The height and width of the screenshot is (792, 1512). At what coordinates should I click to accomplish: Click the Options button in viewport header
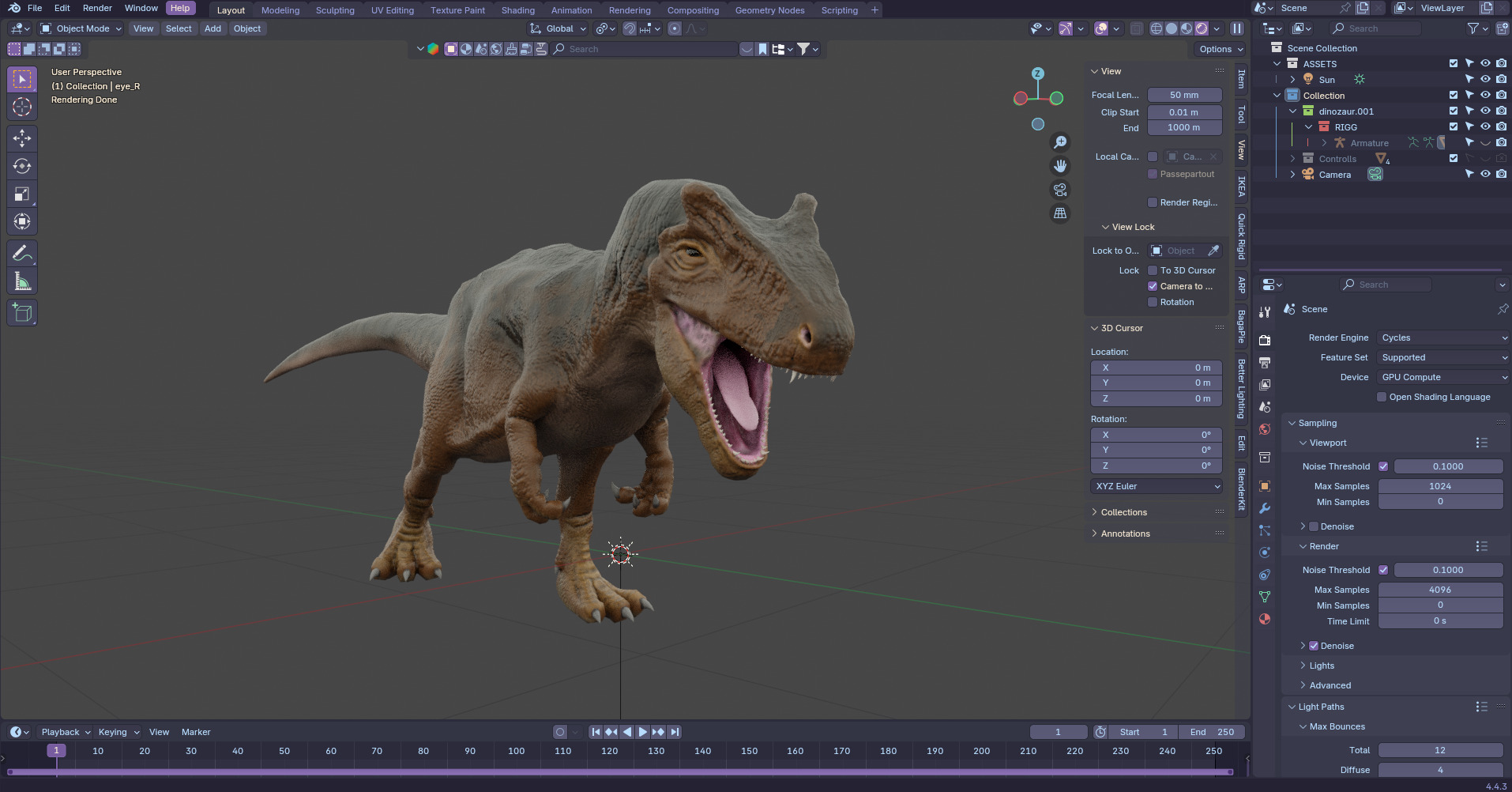click(1221, 49)
